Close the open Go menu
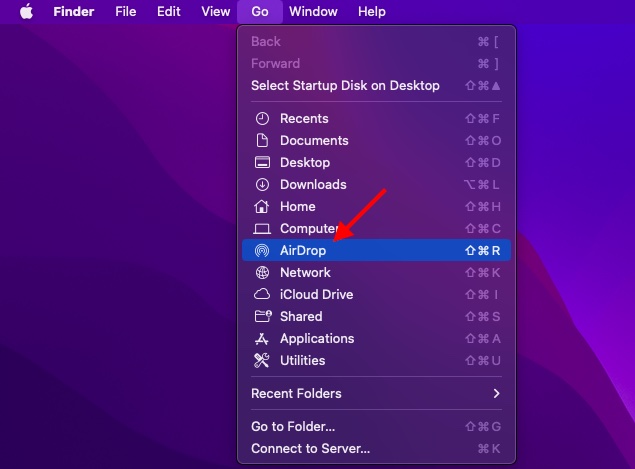 point(260,11)
